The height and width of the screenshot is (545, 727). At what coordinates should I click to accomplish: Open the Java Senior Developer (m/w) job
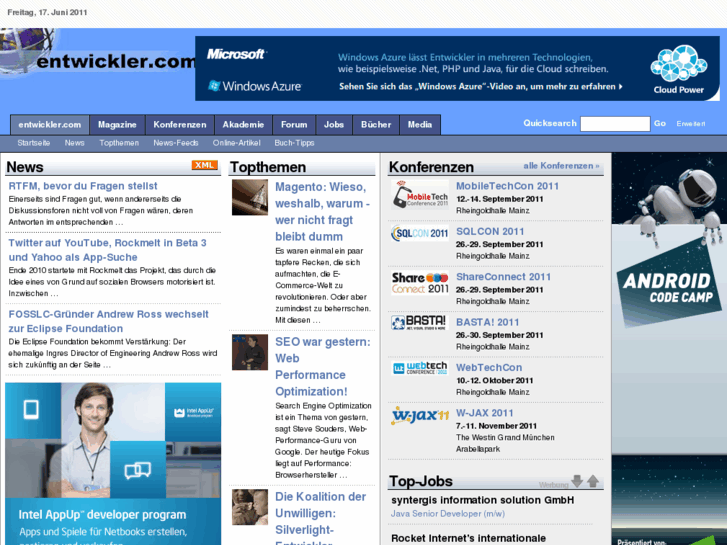(x=448, y=513)
